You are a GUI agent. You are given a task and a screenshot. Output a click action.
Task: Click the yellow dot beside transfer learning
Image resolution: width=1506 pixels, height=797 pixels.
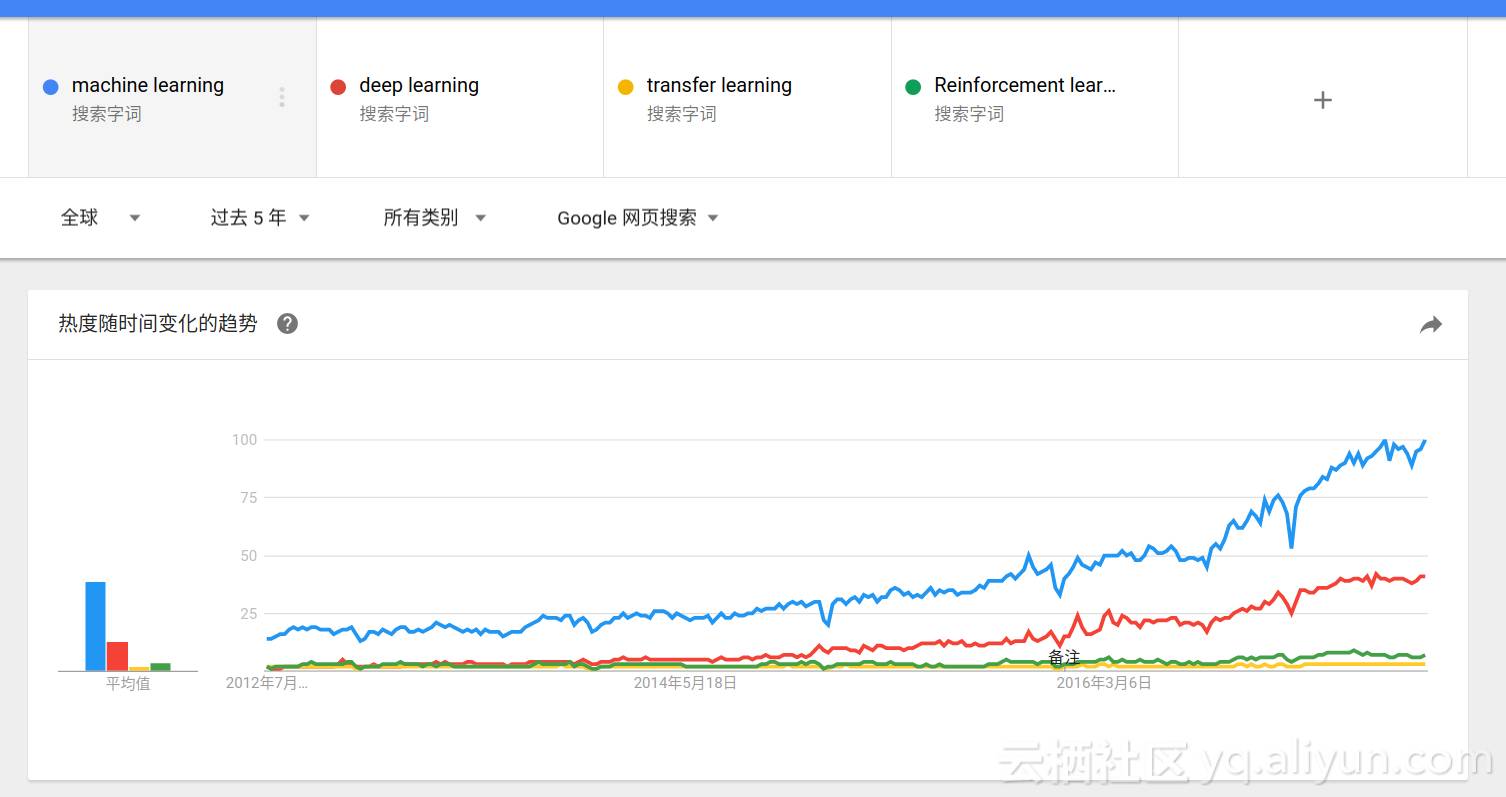626,87
